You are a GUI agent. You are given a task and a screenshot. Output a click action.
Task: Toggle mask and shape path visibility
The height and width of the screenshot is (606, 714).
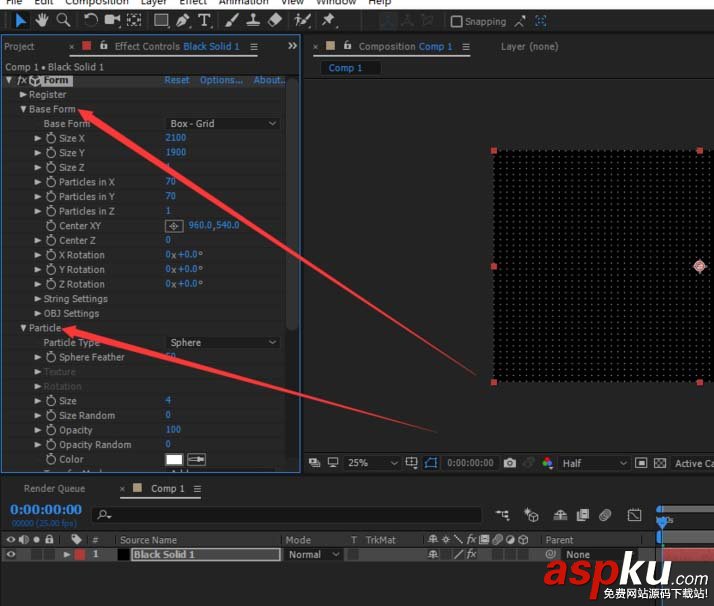point(431,463)
